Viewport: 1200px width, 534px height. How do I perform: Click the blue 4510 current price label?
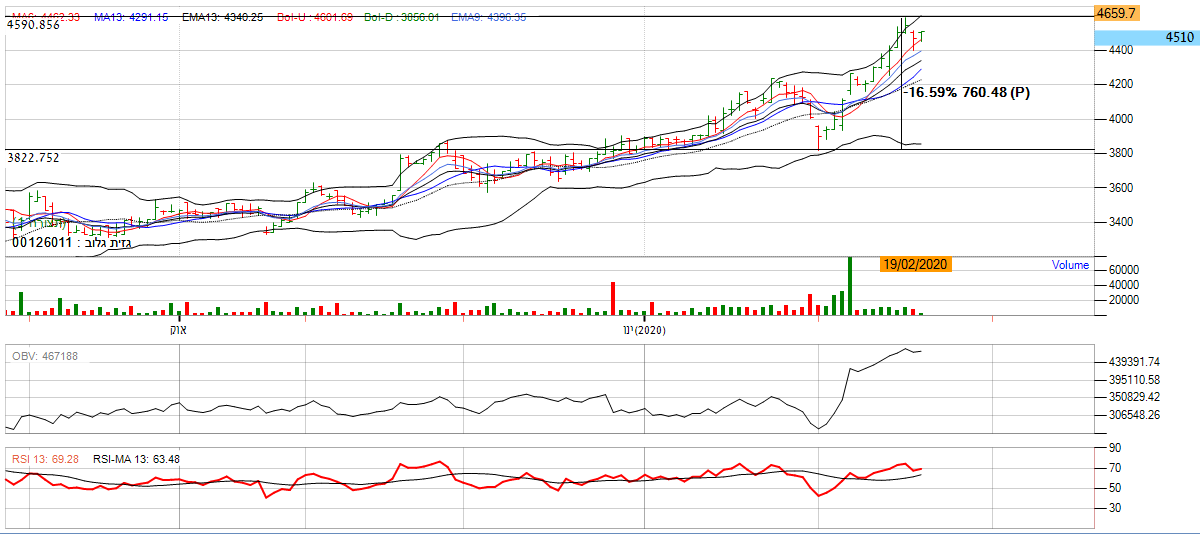1146,38
